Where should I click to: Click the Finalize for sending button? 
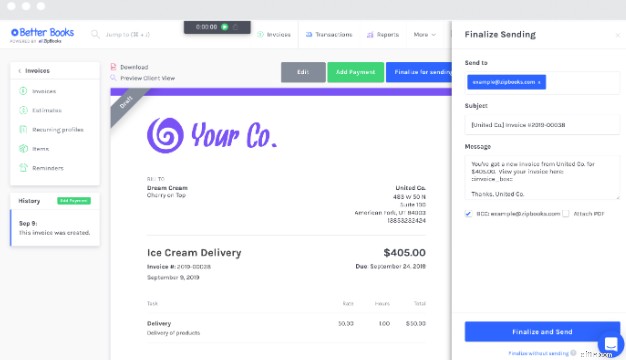click(x=419, y=72)
